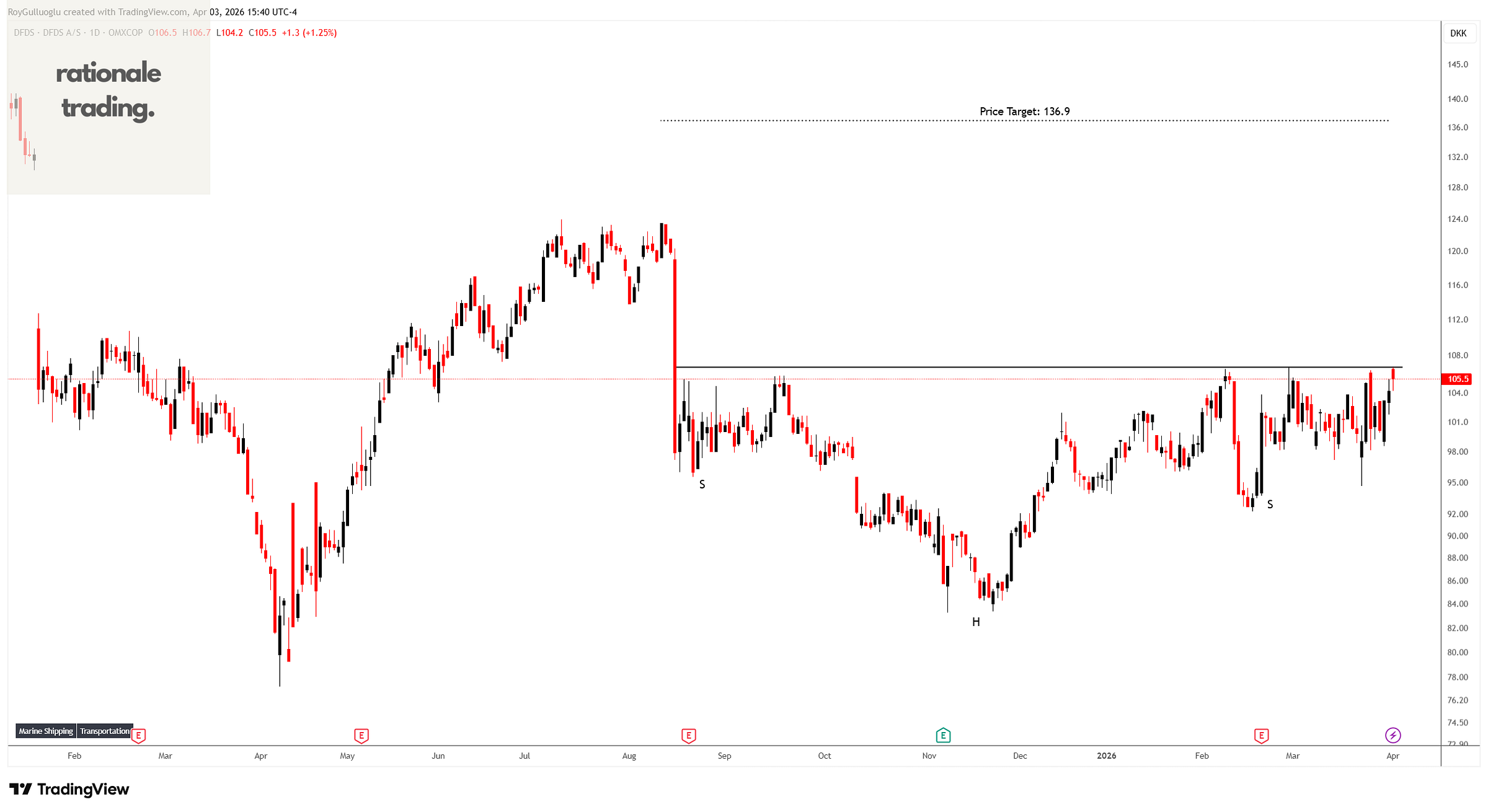
Task: Click the red earnings marker near August
Action: click(x=688, y=736)
